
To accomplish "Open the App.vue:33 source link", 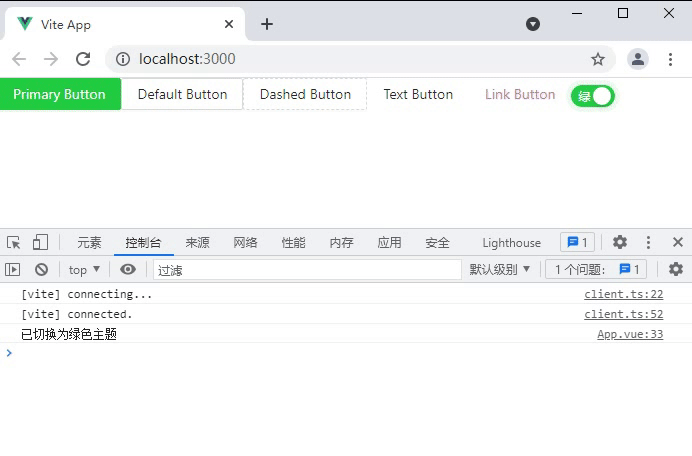I will pos(630,334).
